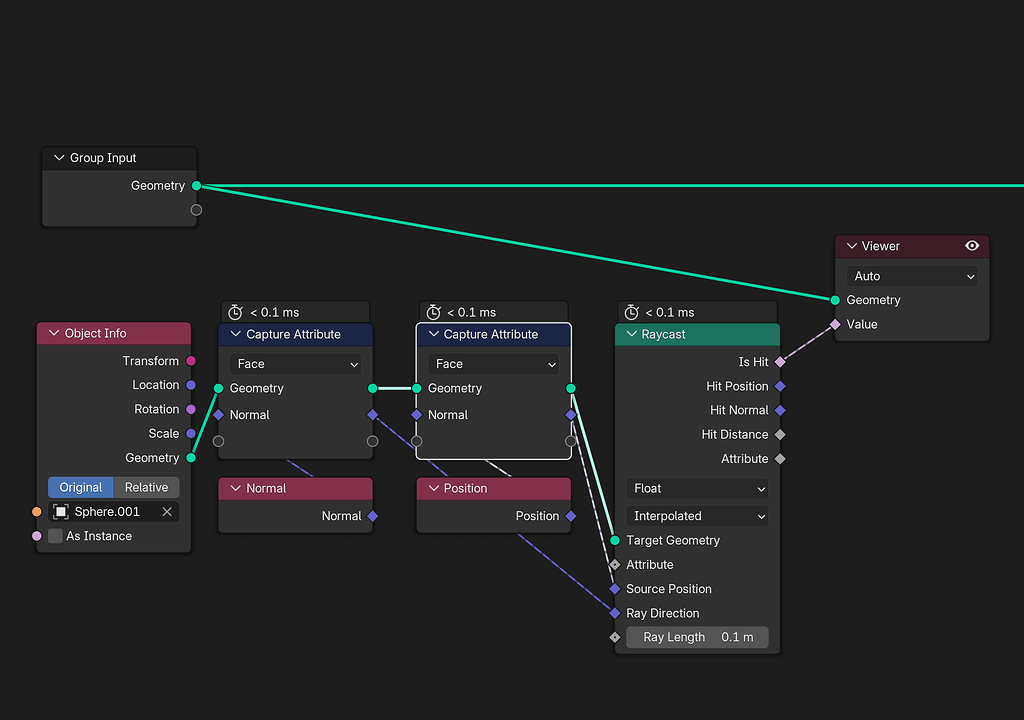
Task: Click the clock icon above first Capture Attribute
Action: [236, 312]
